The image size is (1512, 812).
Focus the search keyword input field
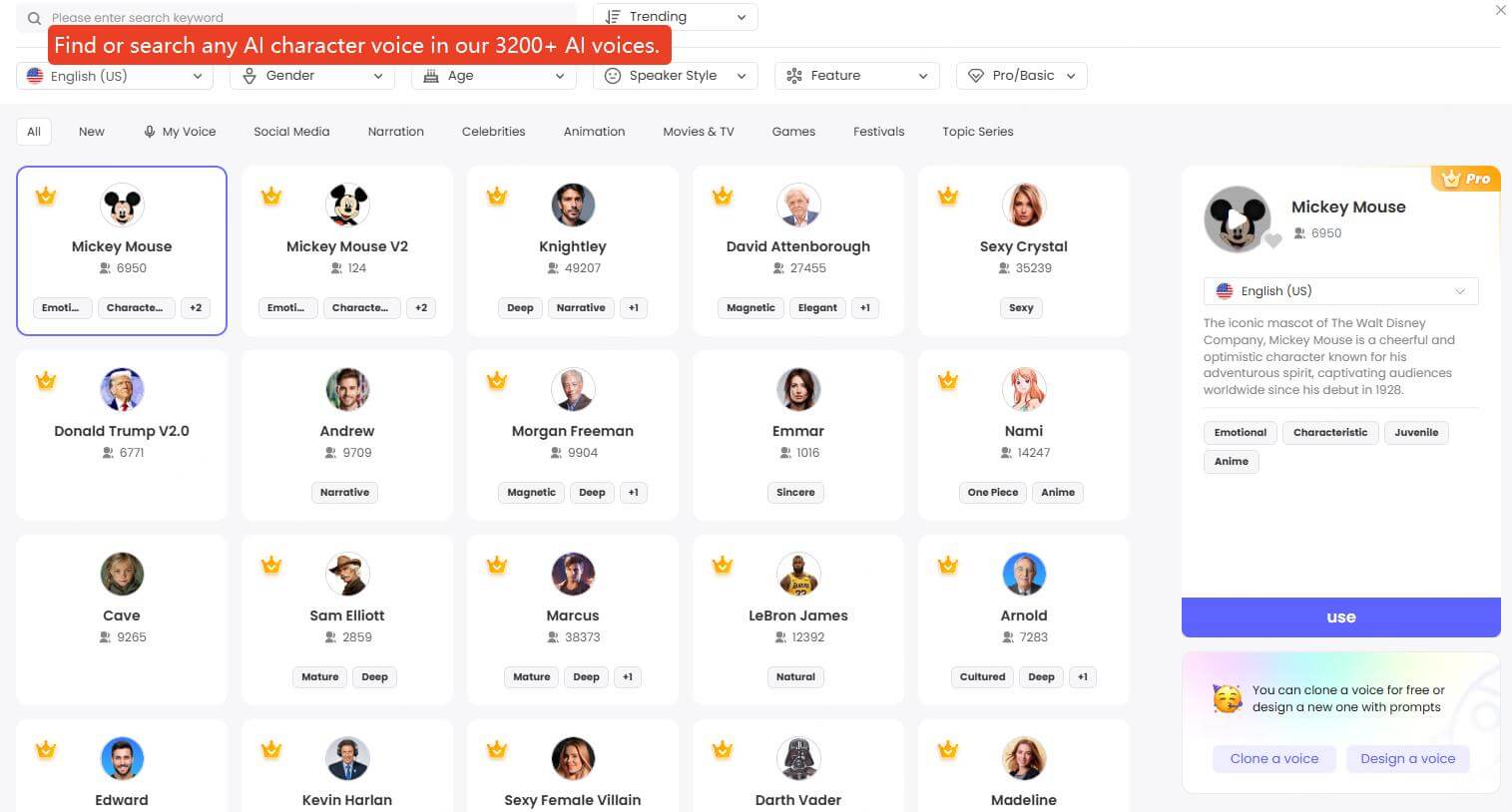[299, 18]
